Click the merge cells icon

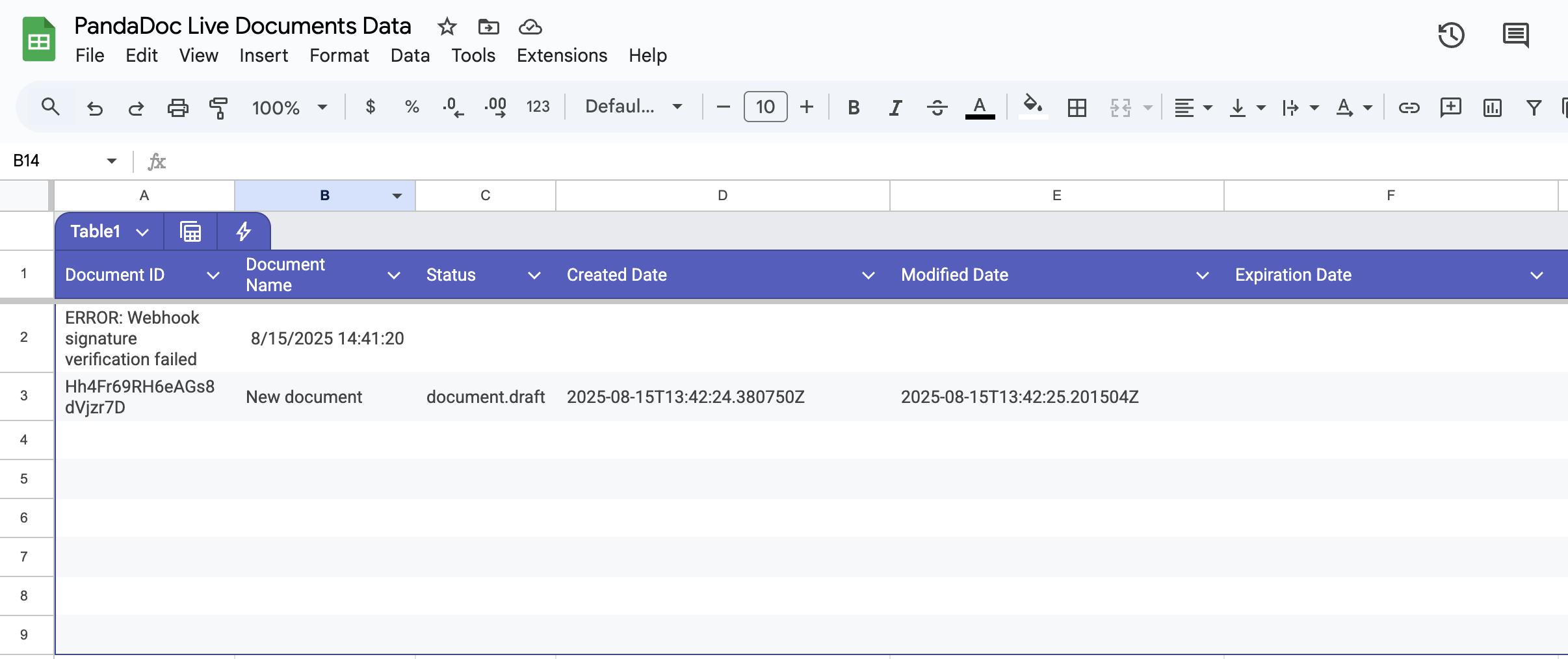pyautogui.click(x=1120, y=107)
